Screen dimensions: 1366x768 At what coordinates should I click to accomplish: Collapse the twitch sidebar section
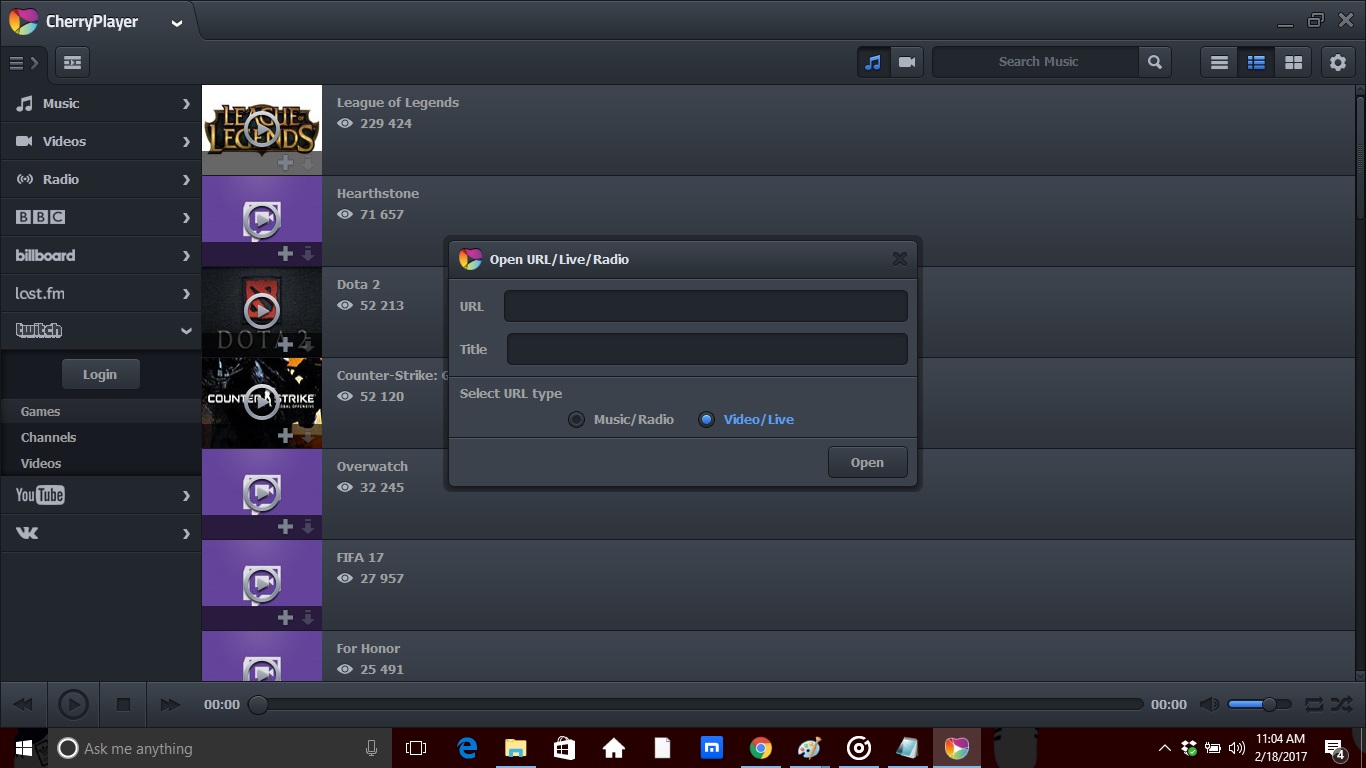(100, 330)
